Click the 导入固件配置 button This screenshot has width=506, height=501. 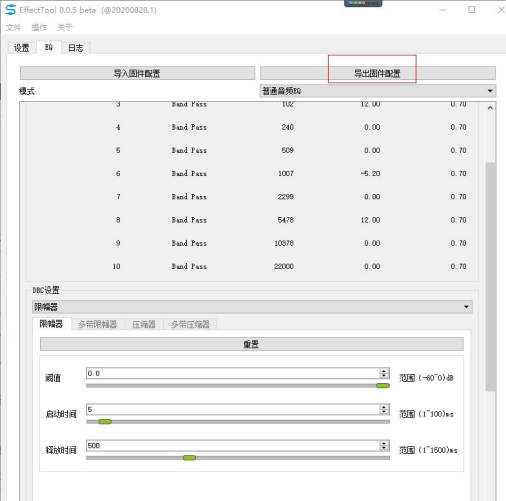[x=137, y=73]
